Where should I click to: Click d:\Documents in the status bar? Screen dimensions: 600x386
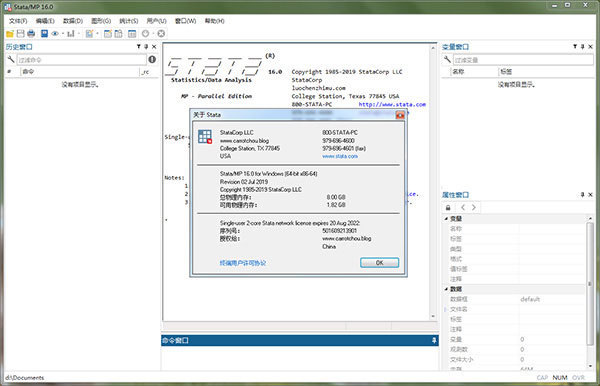point(24,378)
